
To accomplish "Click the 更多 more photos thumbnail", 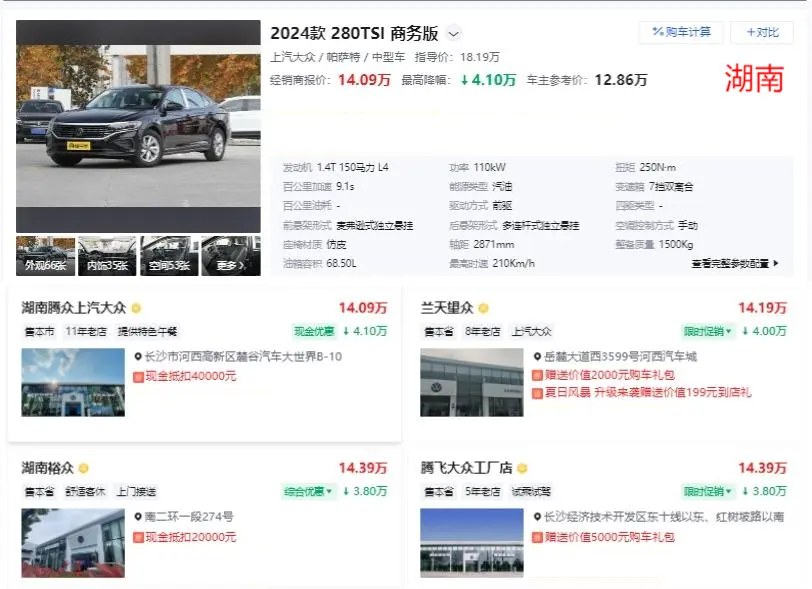I will click(x=231, y=256).
